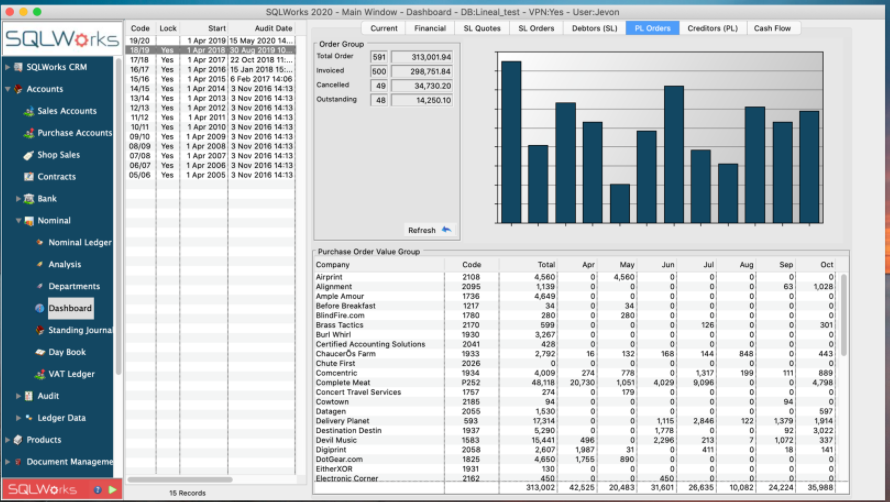Open the SL Quotes tab
Viewport: 890px width, 502px height.
click(x=482, y=28)
